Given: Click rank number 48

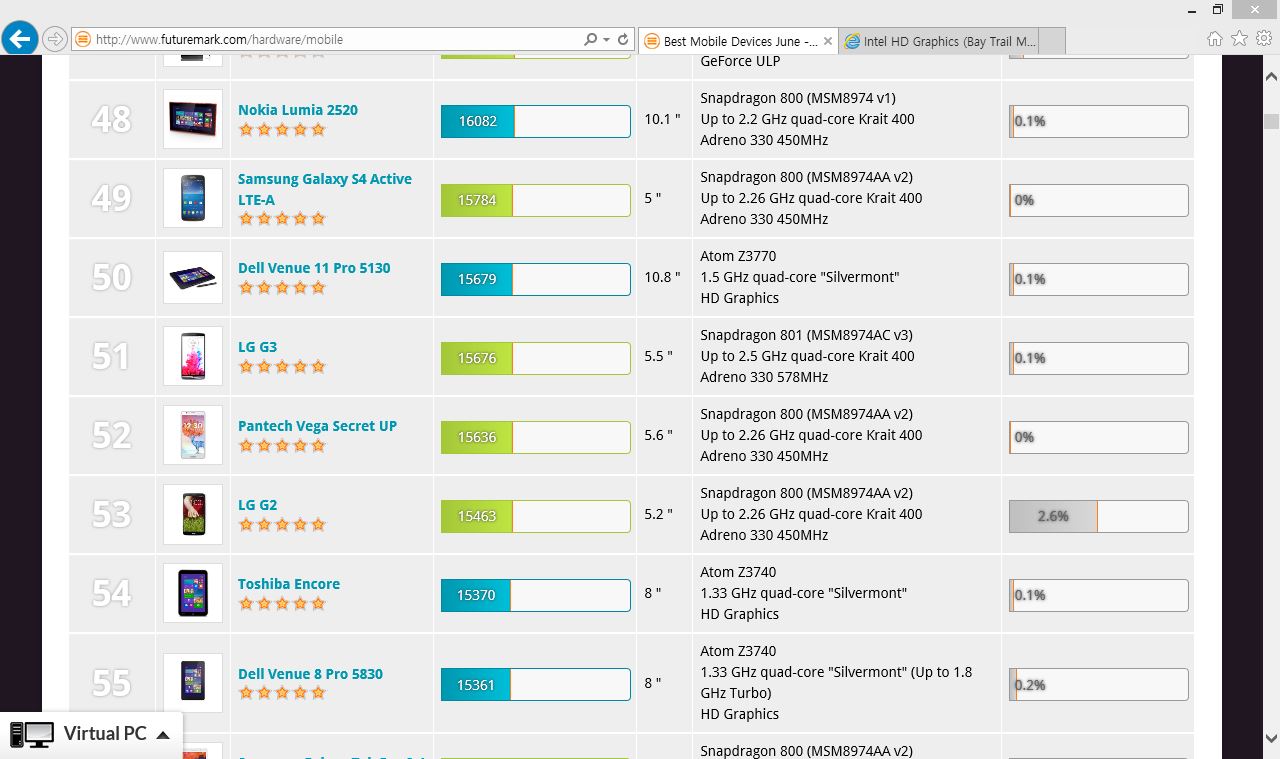Looking at the screenshot, I should 111,119.
